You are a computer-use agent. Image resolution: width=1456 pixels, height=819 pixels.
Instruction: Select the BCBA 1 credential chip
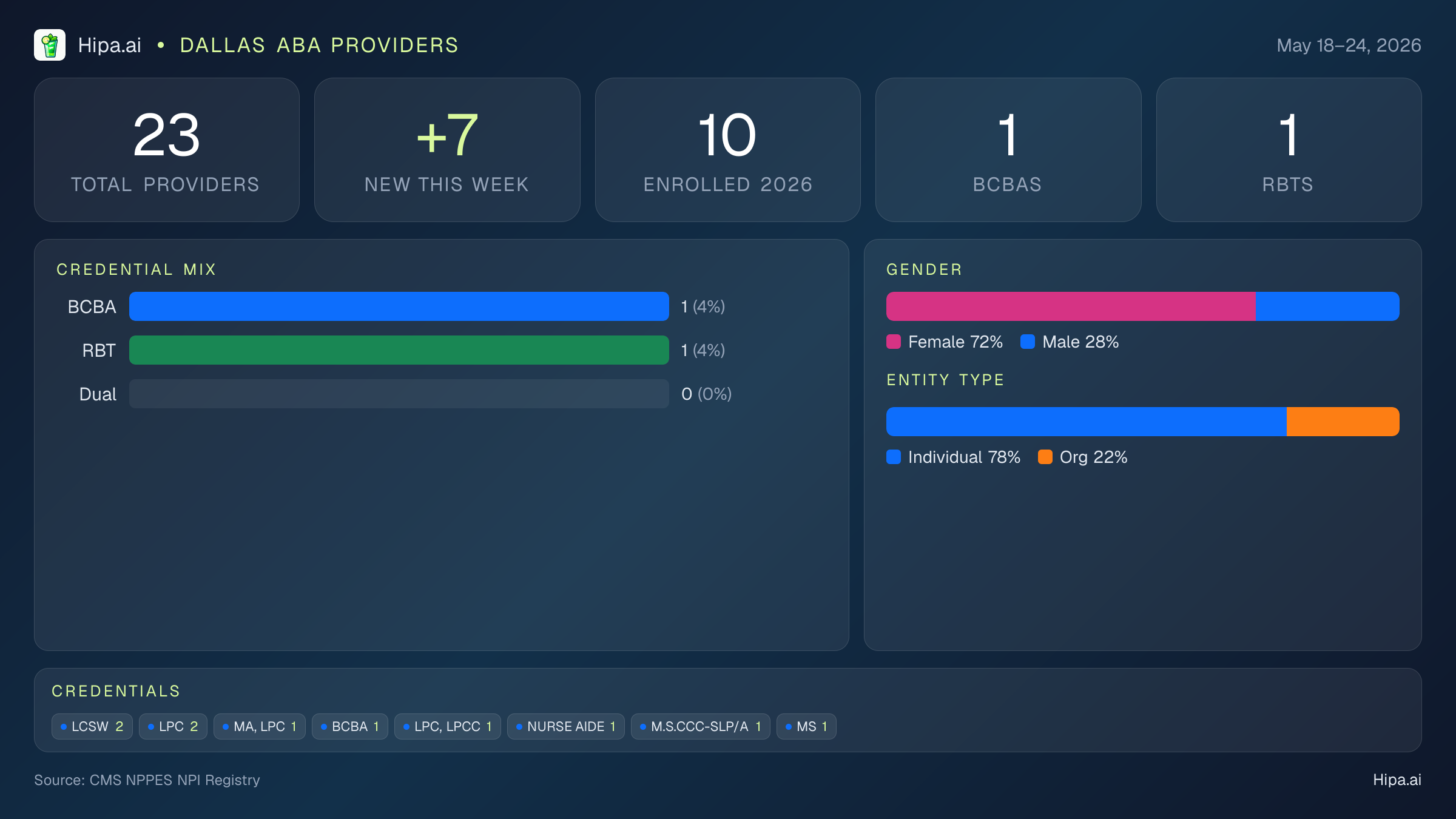coord(350,727)
